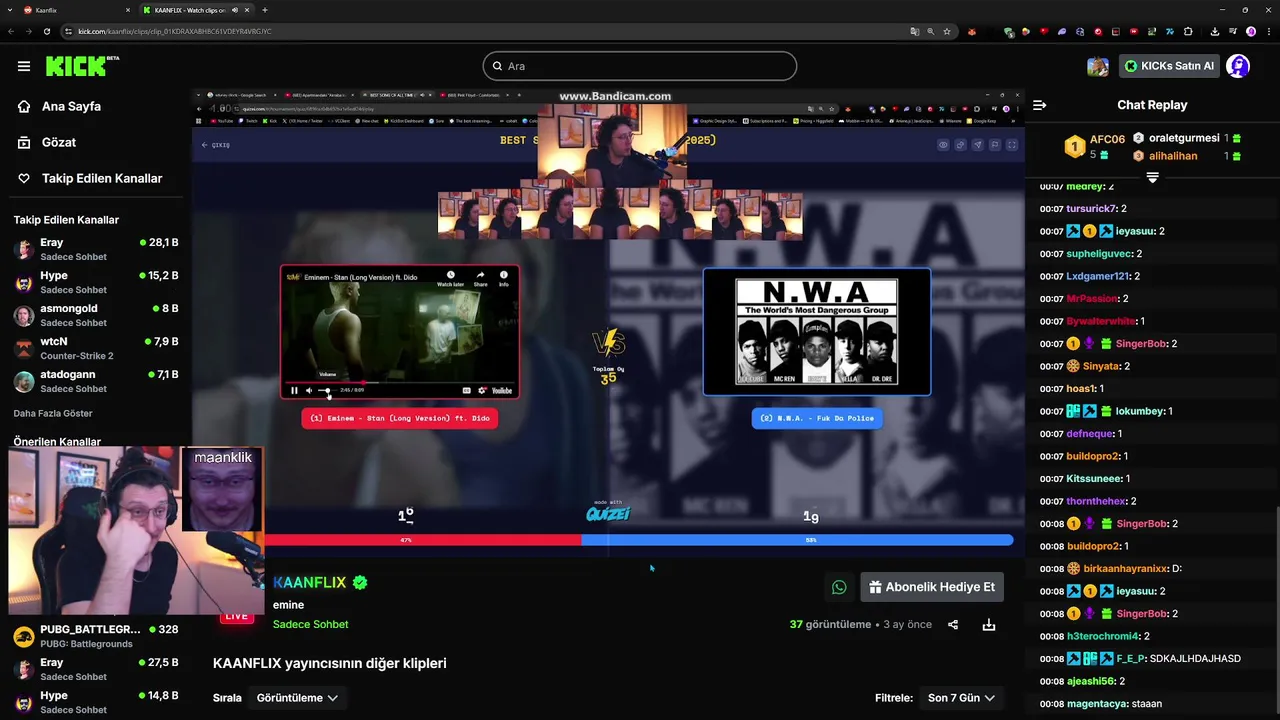1280x720 pixels.
Task: Click the translate page icon in address bar
Action: point(915,31)
